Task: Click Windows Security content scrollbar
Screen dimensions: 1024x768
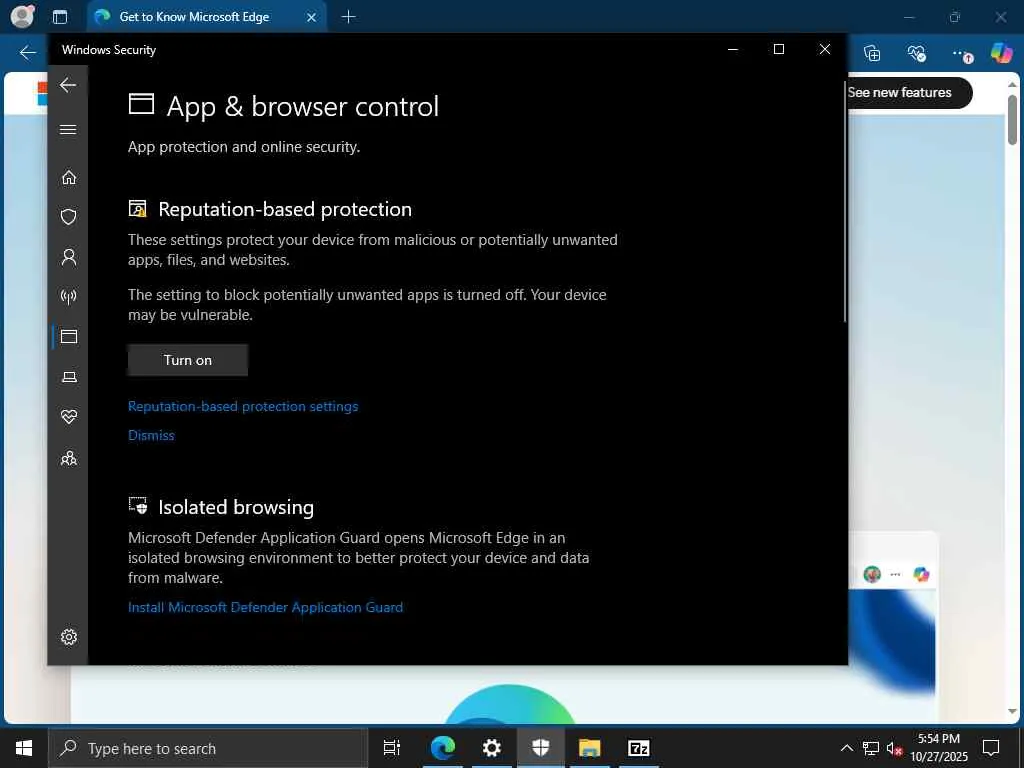Action: coord(844,201)
